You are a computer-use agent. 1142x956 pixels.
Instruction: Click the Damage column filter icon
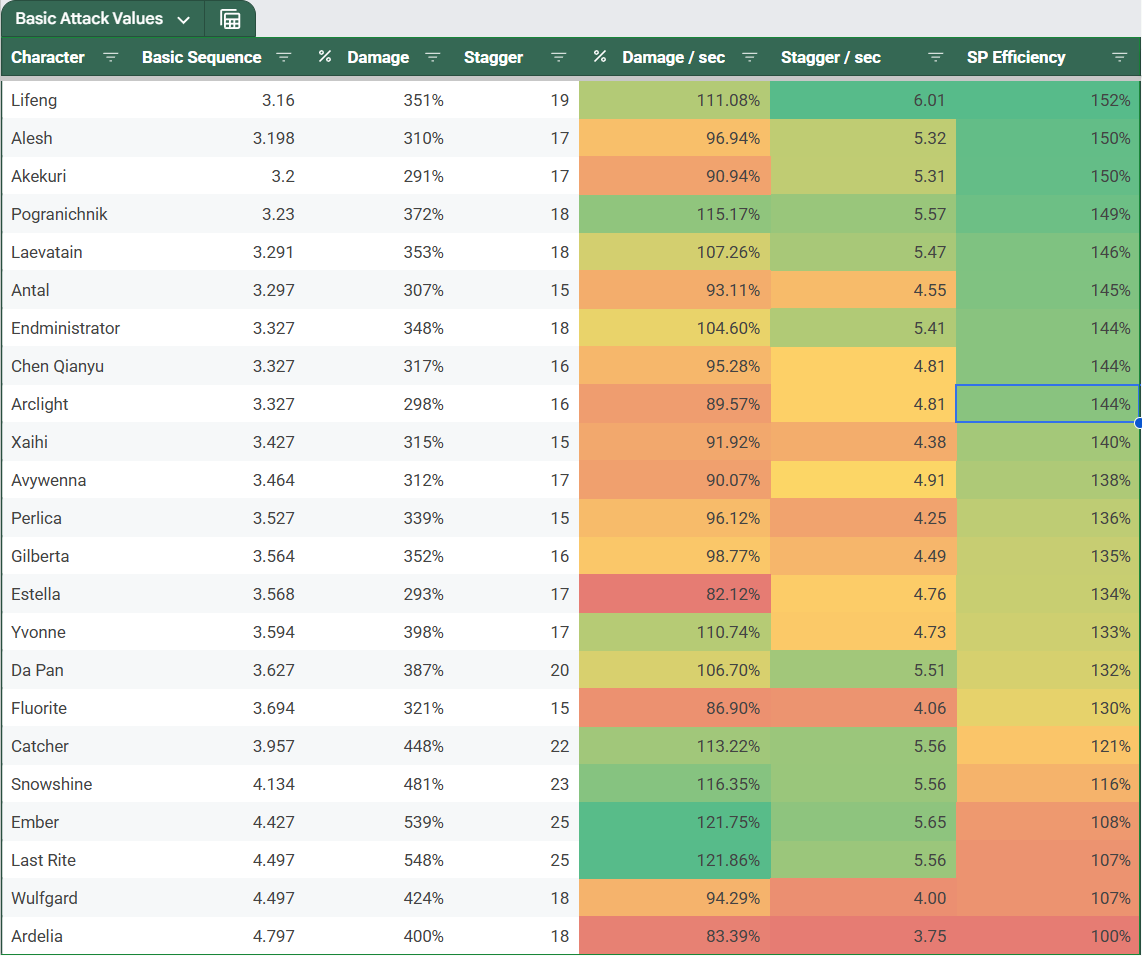coord(433,58)
